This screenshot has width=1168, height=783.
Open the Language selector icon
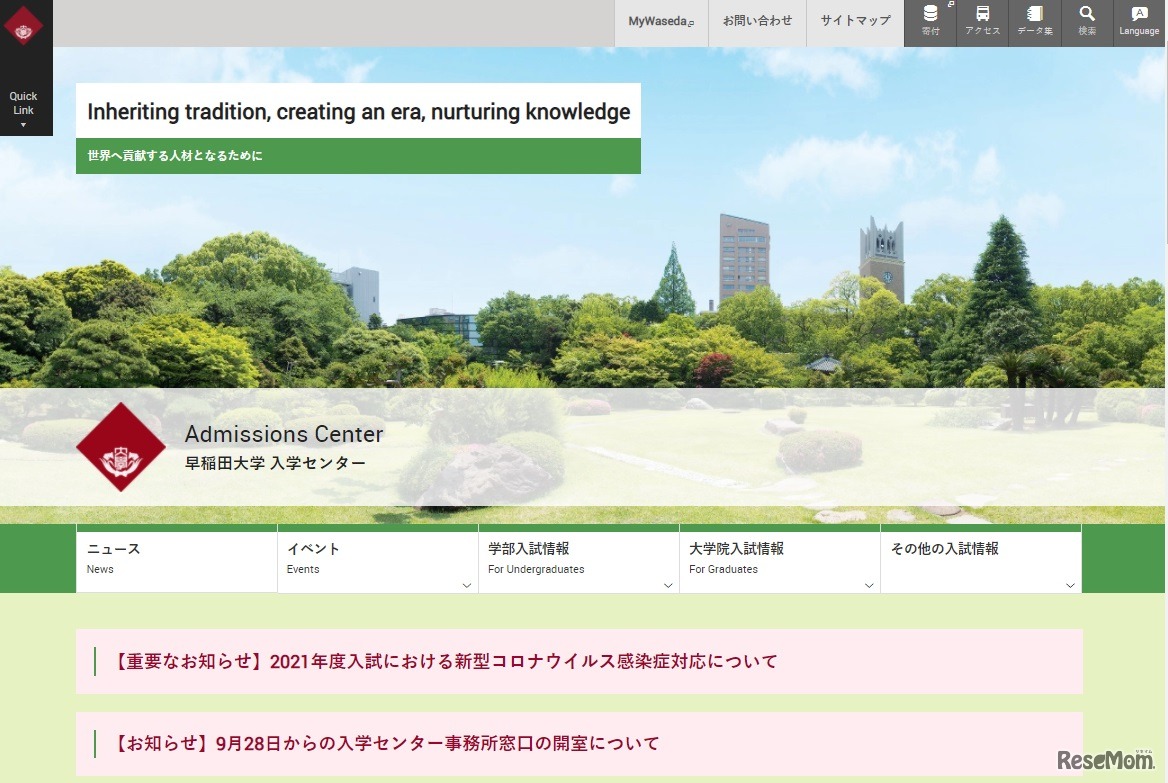click(1139, 22)
